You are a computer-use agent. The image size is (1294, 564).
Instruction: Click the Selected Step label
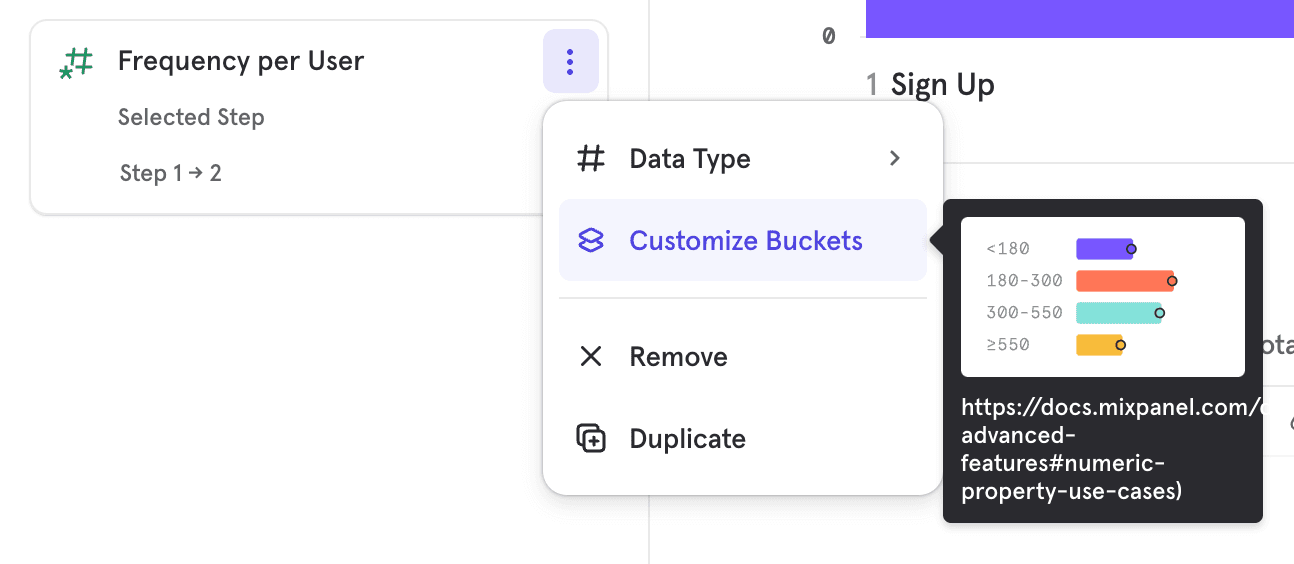191,117
